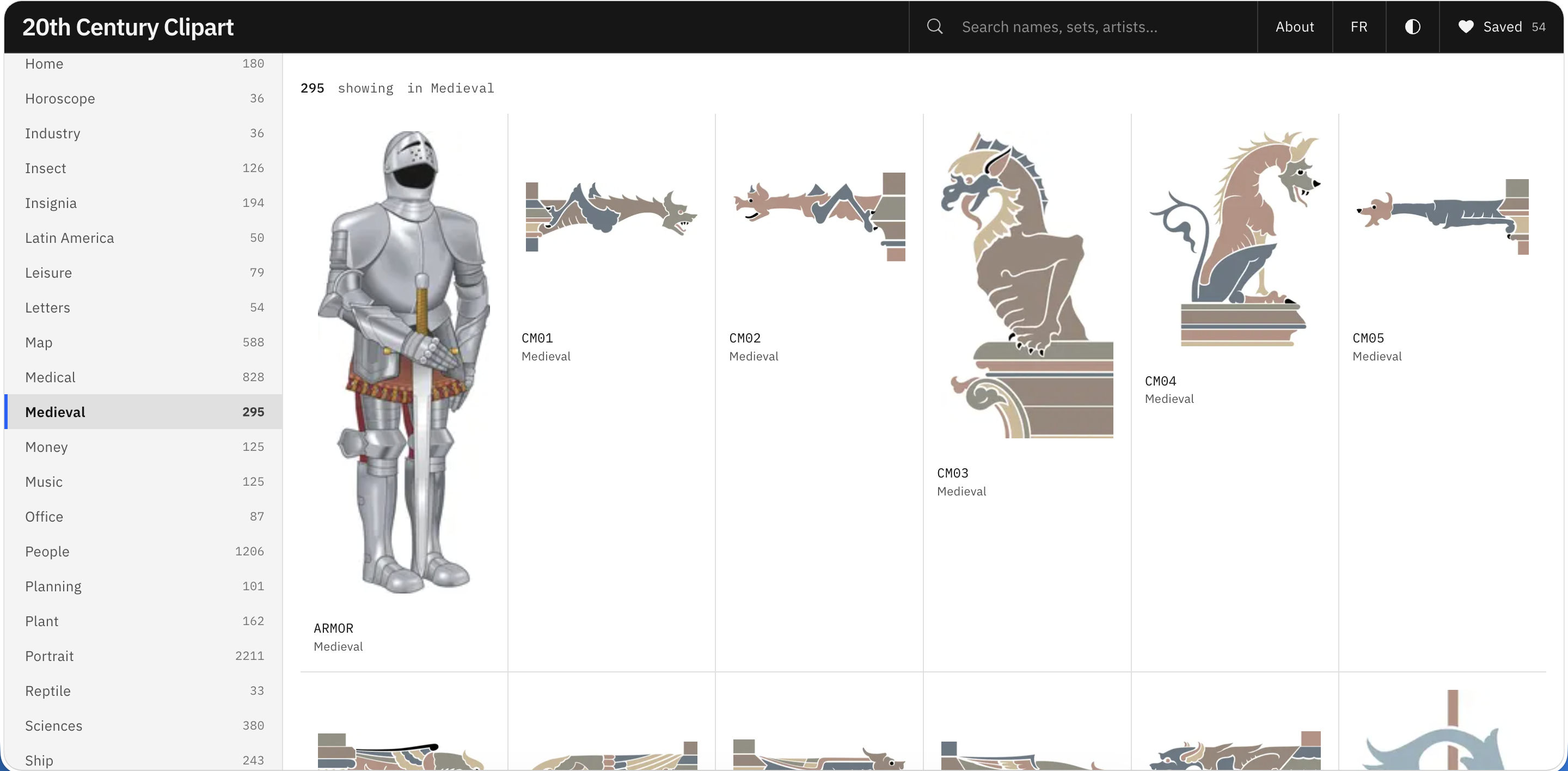Open the ARMOR knight clipart thumbnail
Viewport: 1568px width, 771px height.
(404, 362)
